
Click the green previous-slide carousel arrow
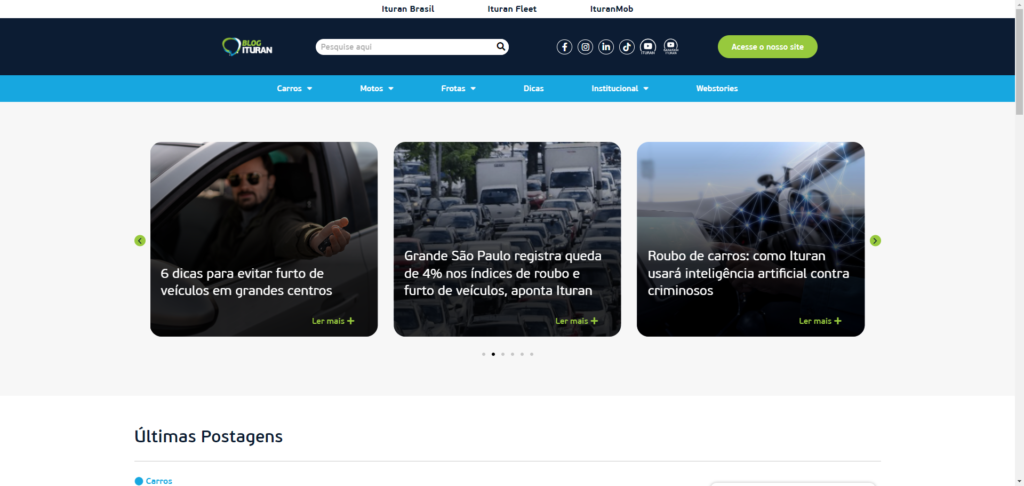click(x=140, y=241)
